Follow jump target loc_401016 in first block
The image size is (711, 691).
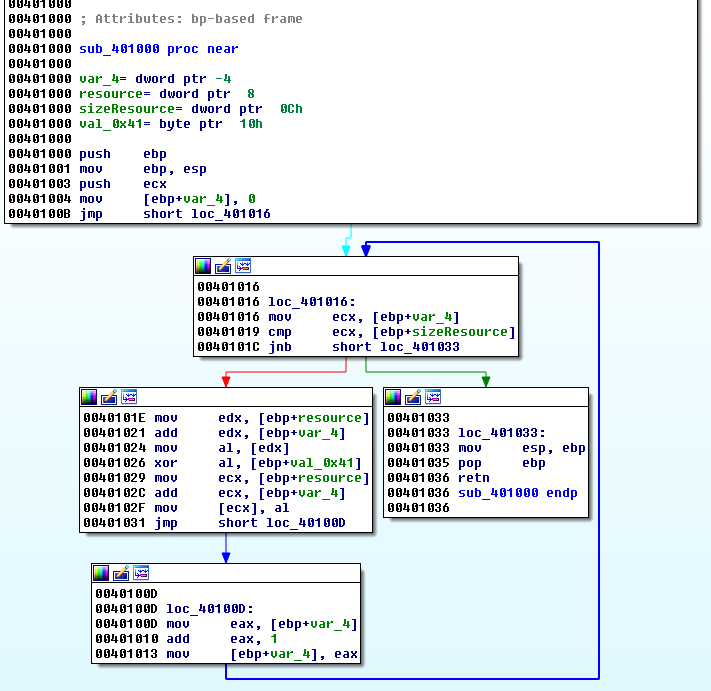230,214
